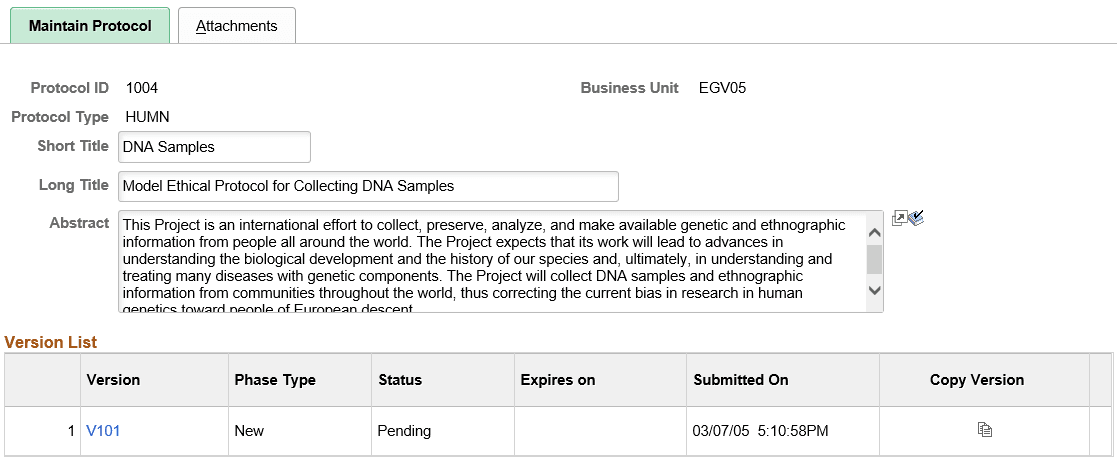
Task: Run spell check on the Abstract
Action: pyautogui.click(x=915, y=218)
